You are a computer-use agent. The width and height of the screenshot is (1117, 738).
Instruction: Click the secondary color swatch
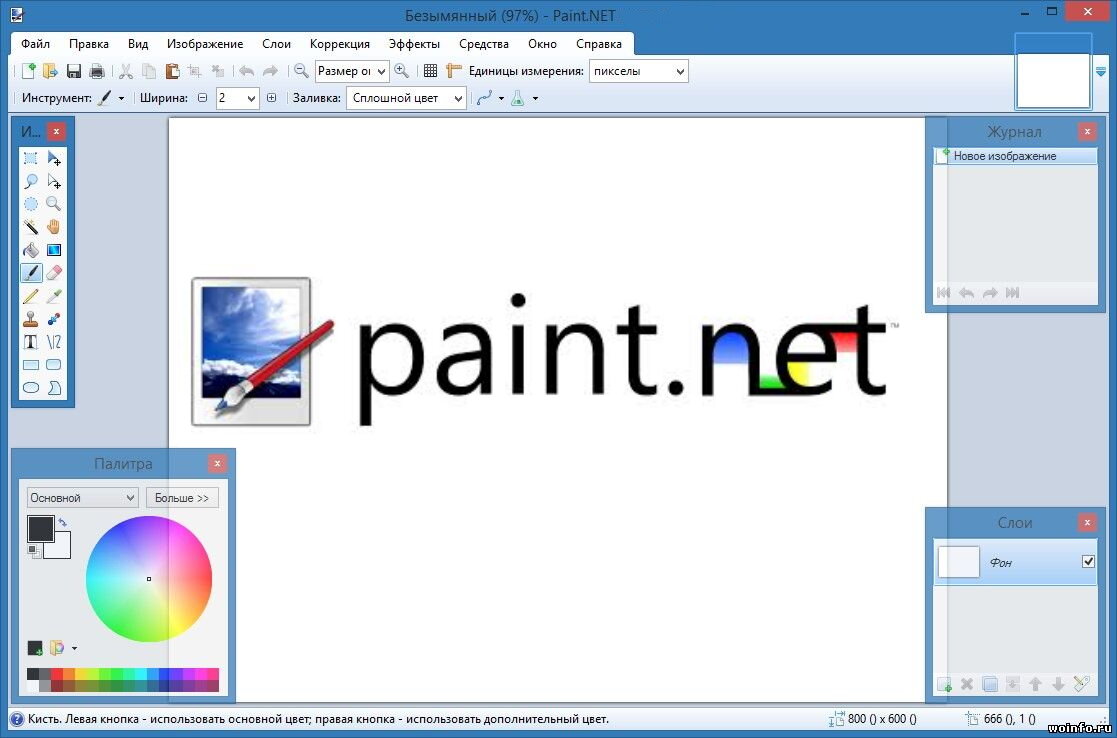pos(60,547)
